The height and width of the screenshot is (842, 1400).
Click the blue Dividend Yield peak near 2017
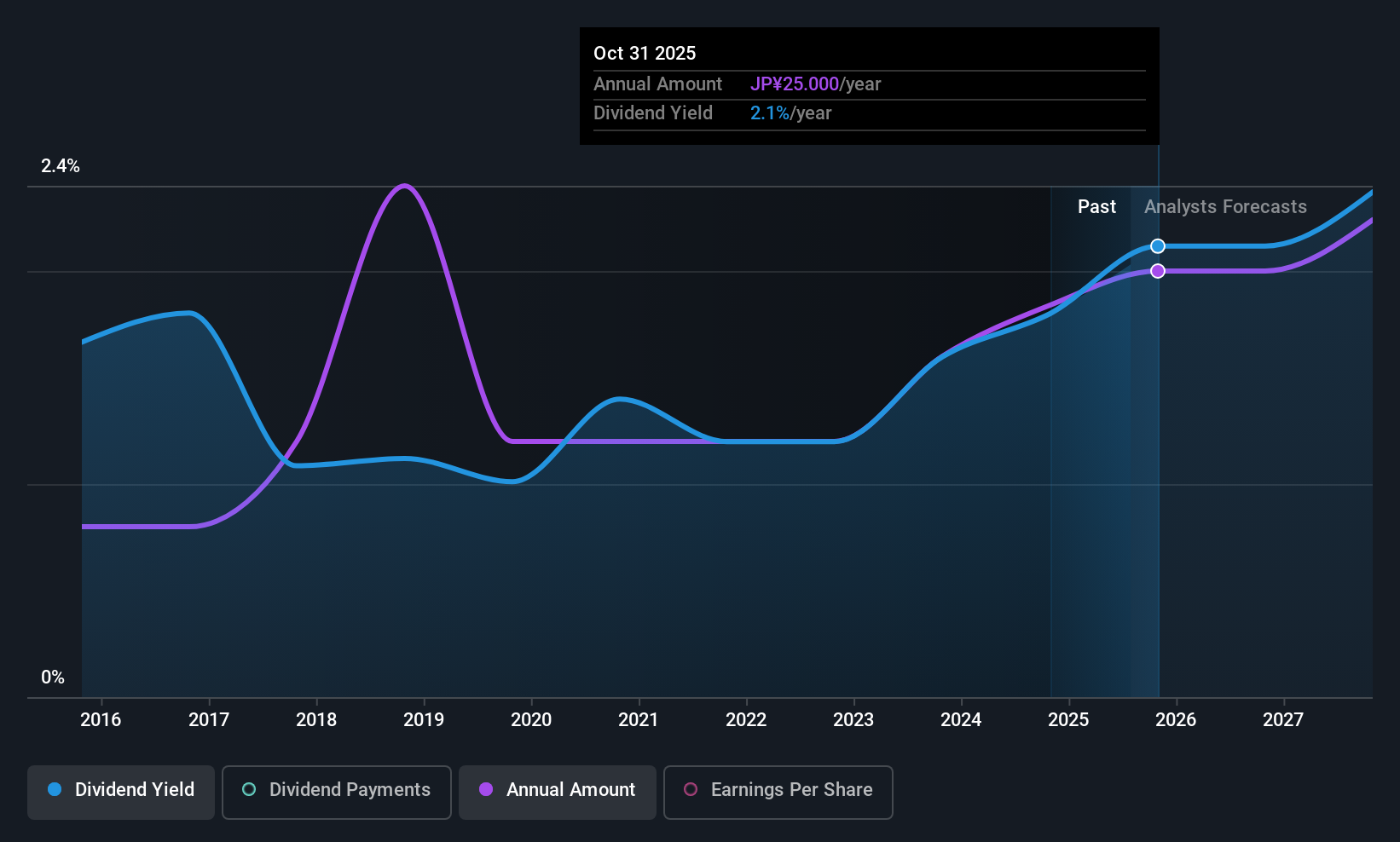pyautogui.click(x=189, y=313)
